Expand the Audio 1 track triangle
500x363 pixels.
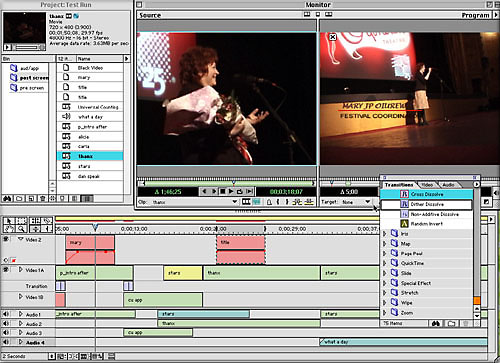click(21, 314)
